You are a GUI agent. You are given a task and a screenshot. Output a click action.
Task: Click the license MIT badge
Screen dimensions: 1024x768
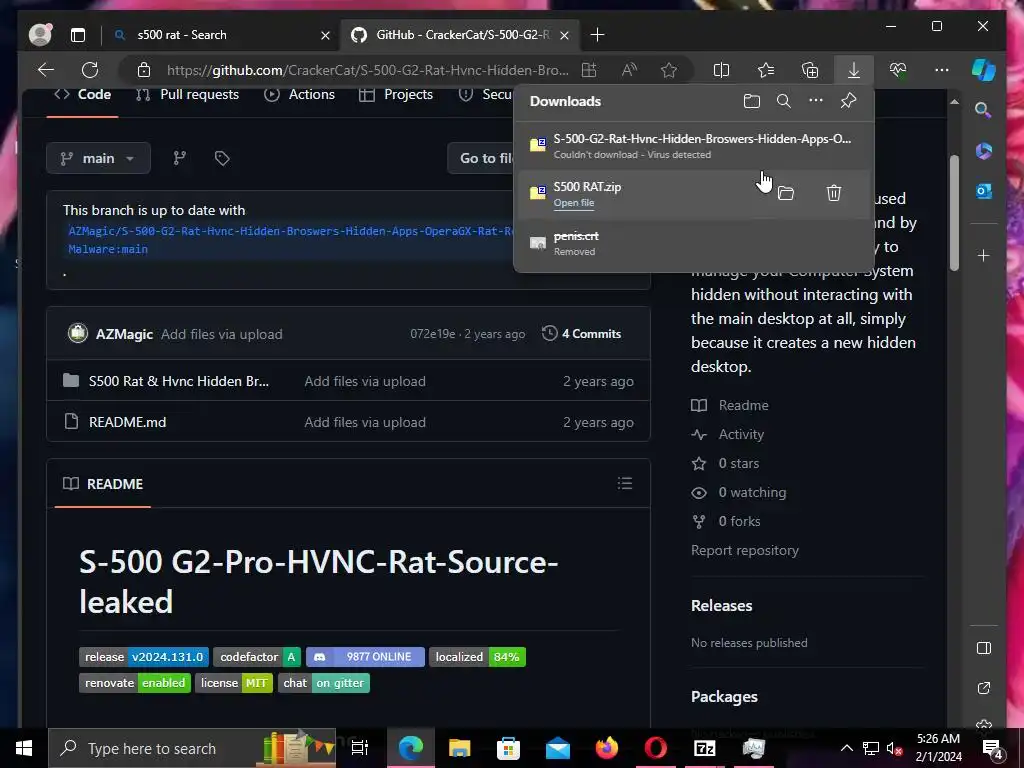(x=234, y=683)
